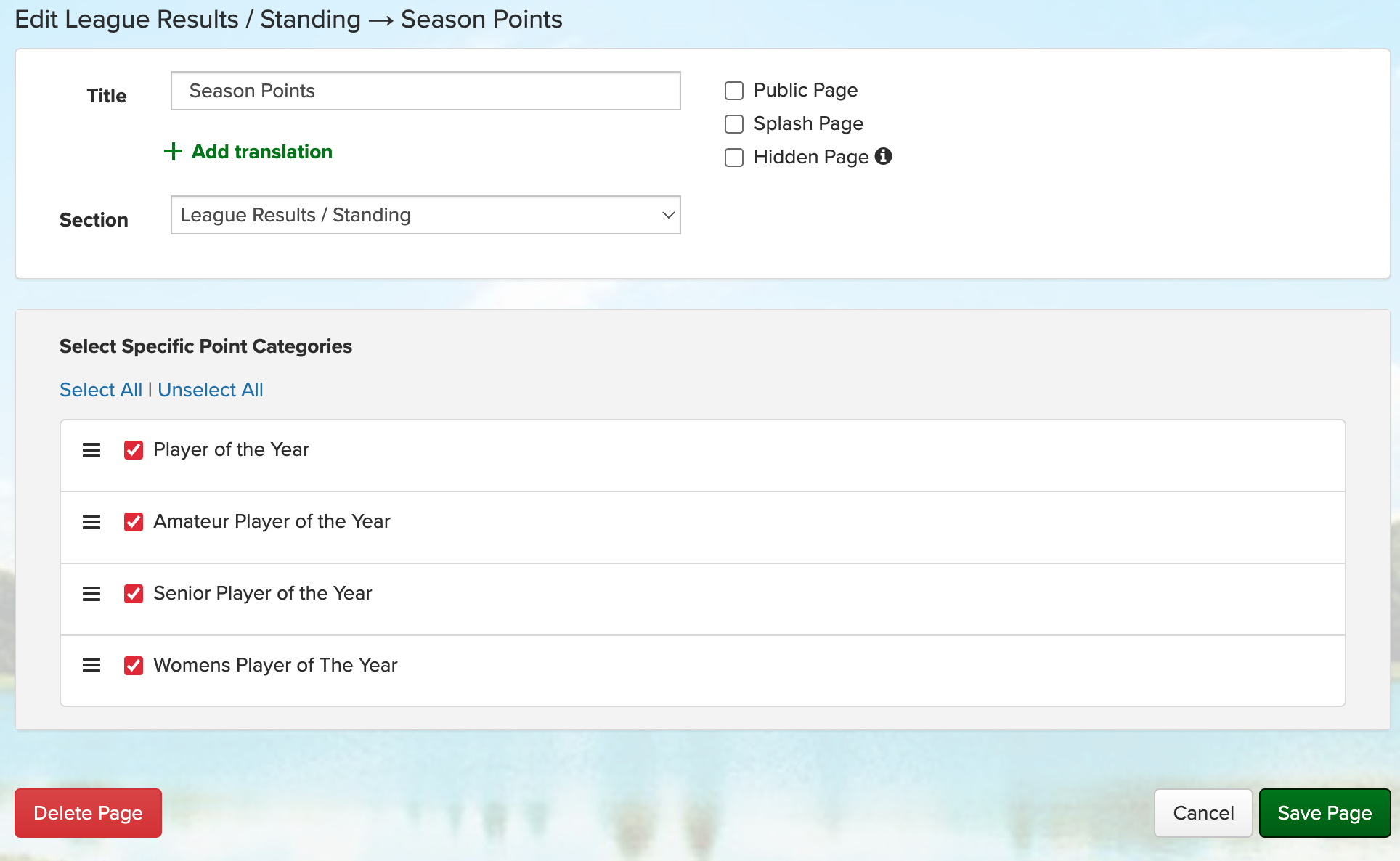Screen dimensions: 1400x861
Task: Click the info icon next to Hidden Page
Action: coord(883,156)
